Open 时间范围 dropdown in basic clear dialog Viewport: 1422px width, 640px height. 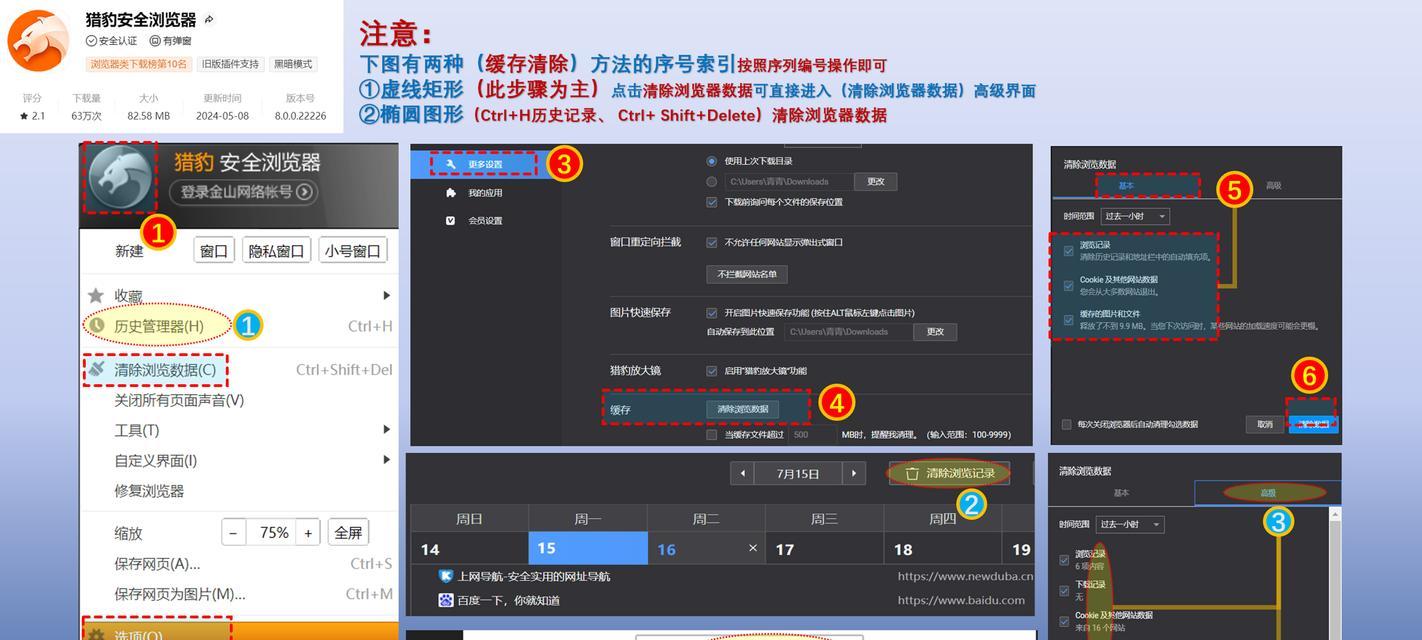1135,216
